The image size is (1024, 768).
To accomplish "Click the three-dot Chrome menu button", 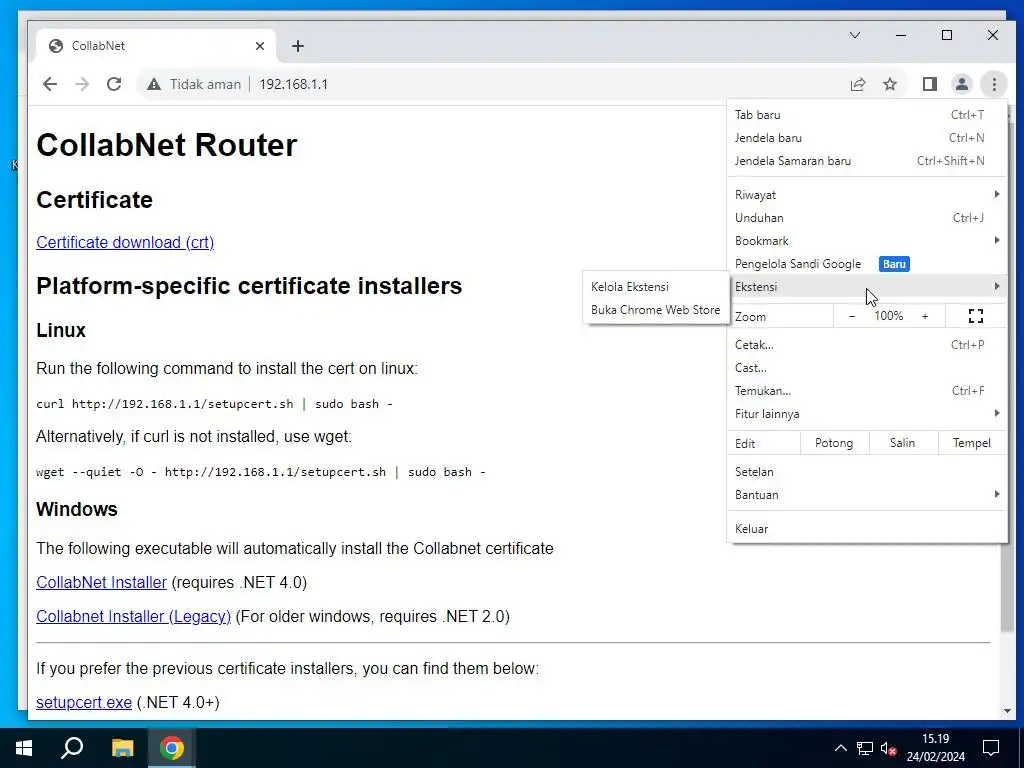I will point(994,84).
